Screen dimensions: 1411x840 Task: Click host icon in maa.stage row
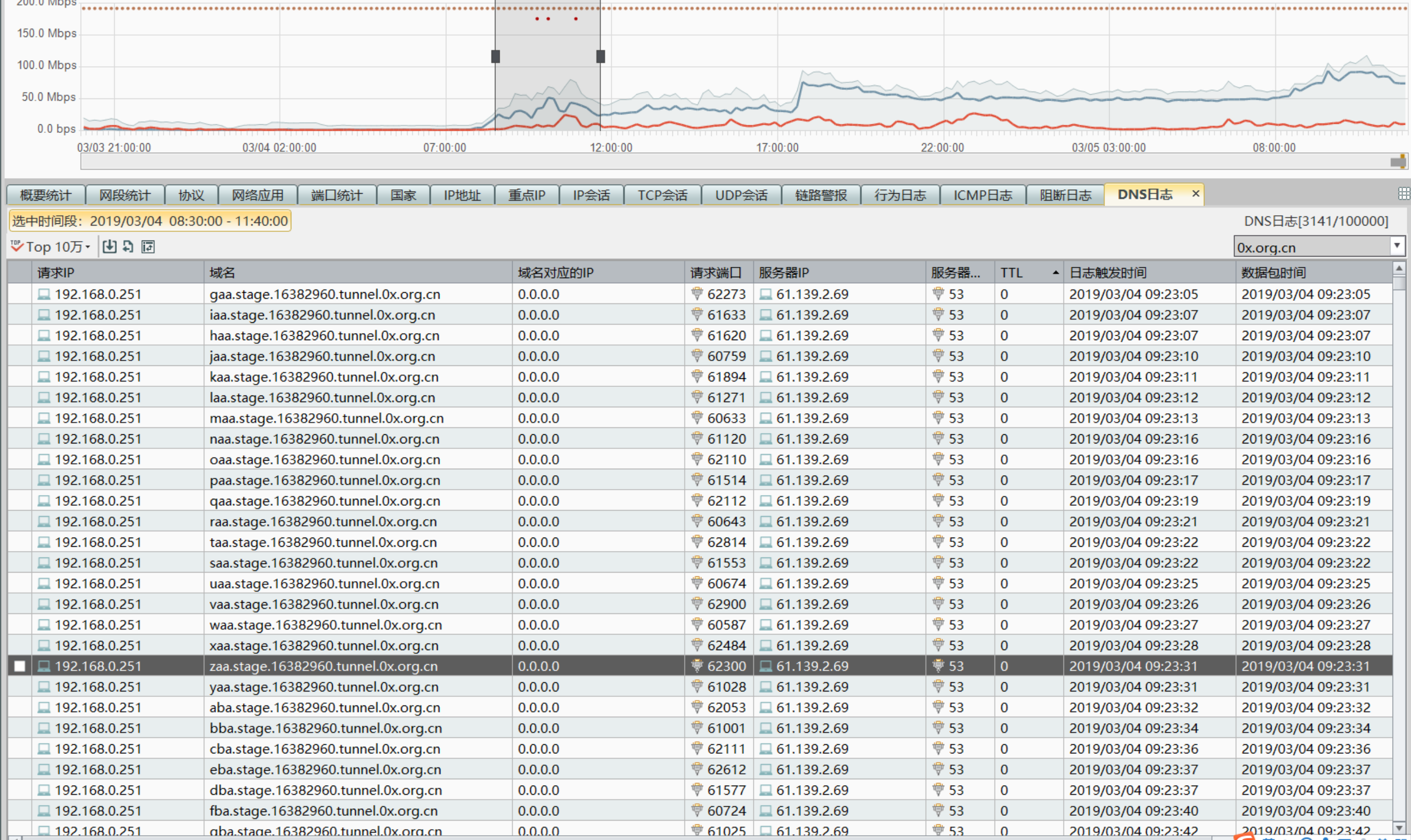click(44, 418)
